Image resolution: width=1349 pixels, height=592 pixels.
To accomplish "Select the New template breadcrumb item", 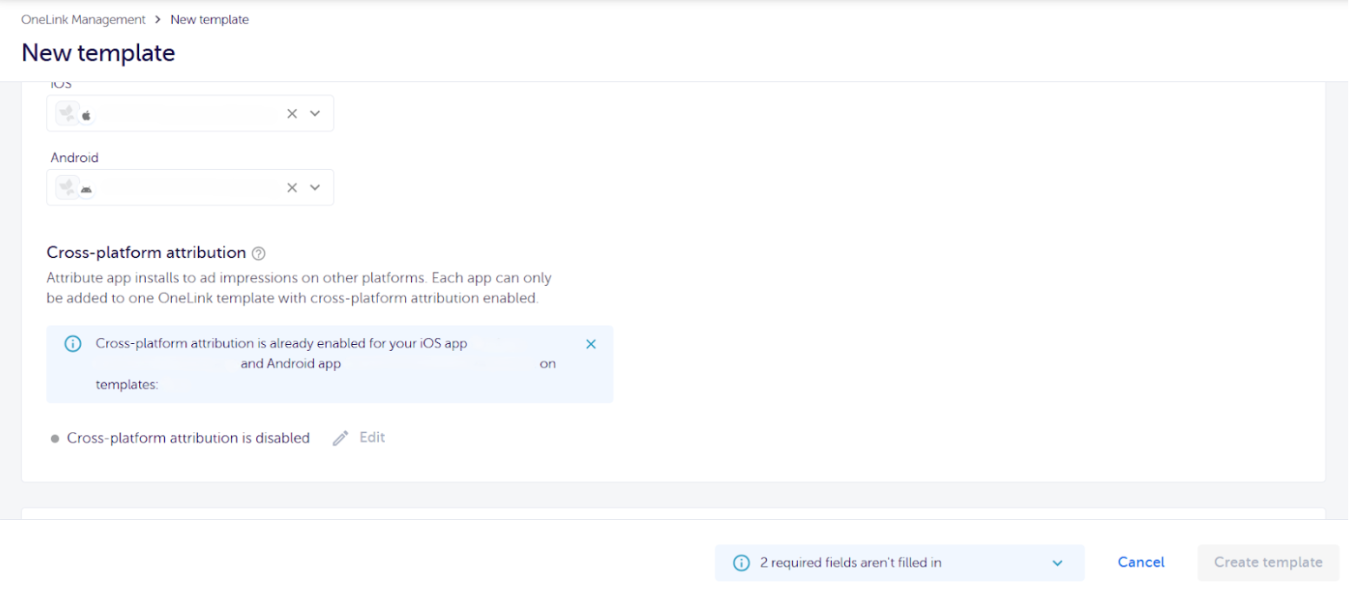I will click(x=209, y=19).
